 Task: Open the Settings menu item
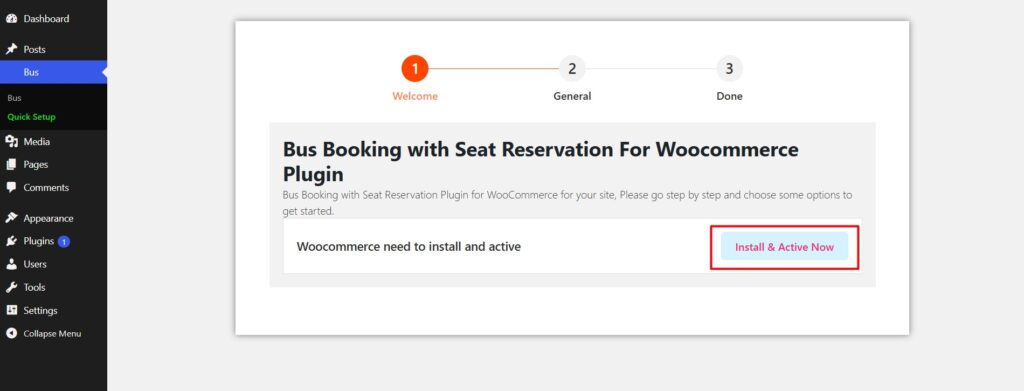(x=54, y=310)
